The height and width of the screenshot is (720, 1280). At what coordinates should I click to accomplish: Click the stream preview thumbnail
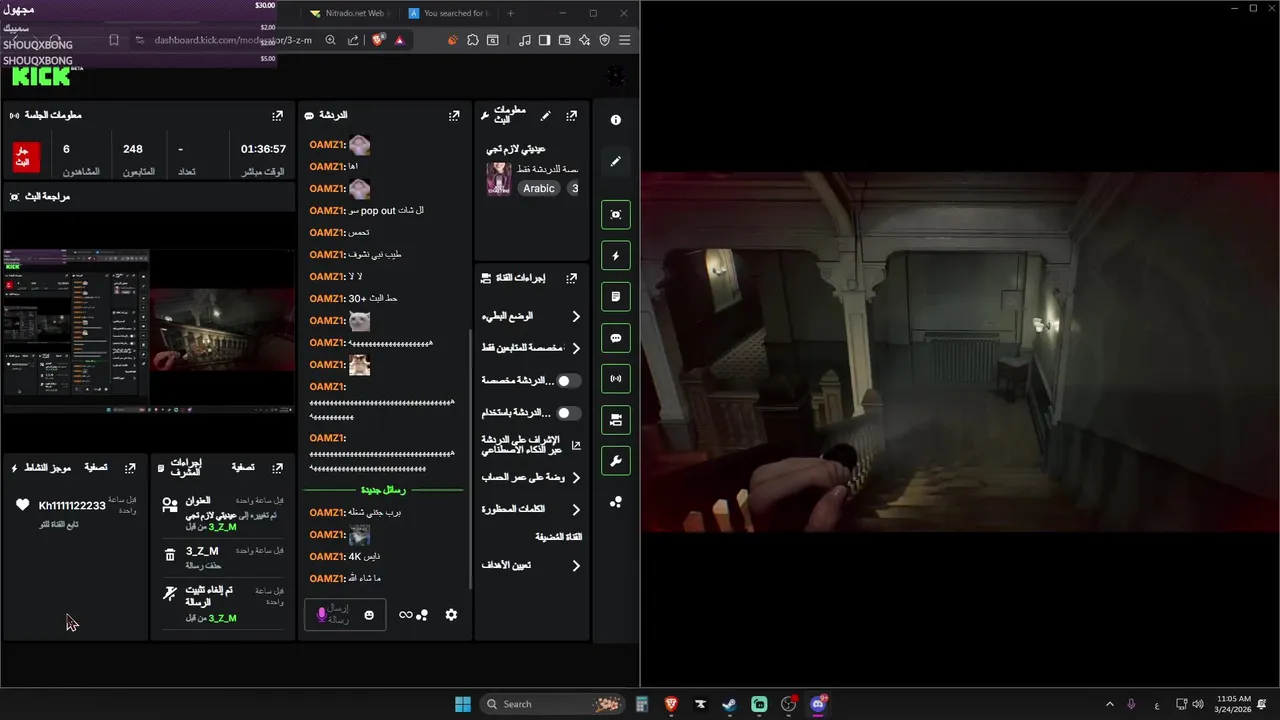pos(149,330)
